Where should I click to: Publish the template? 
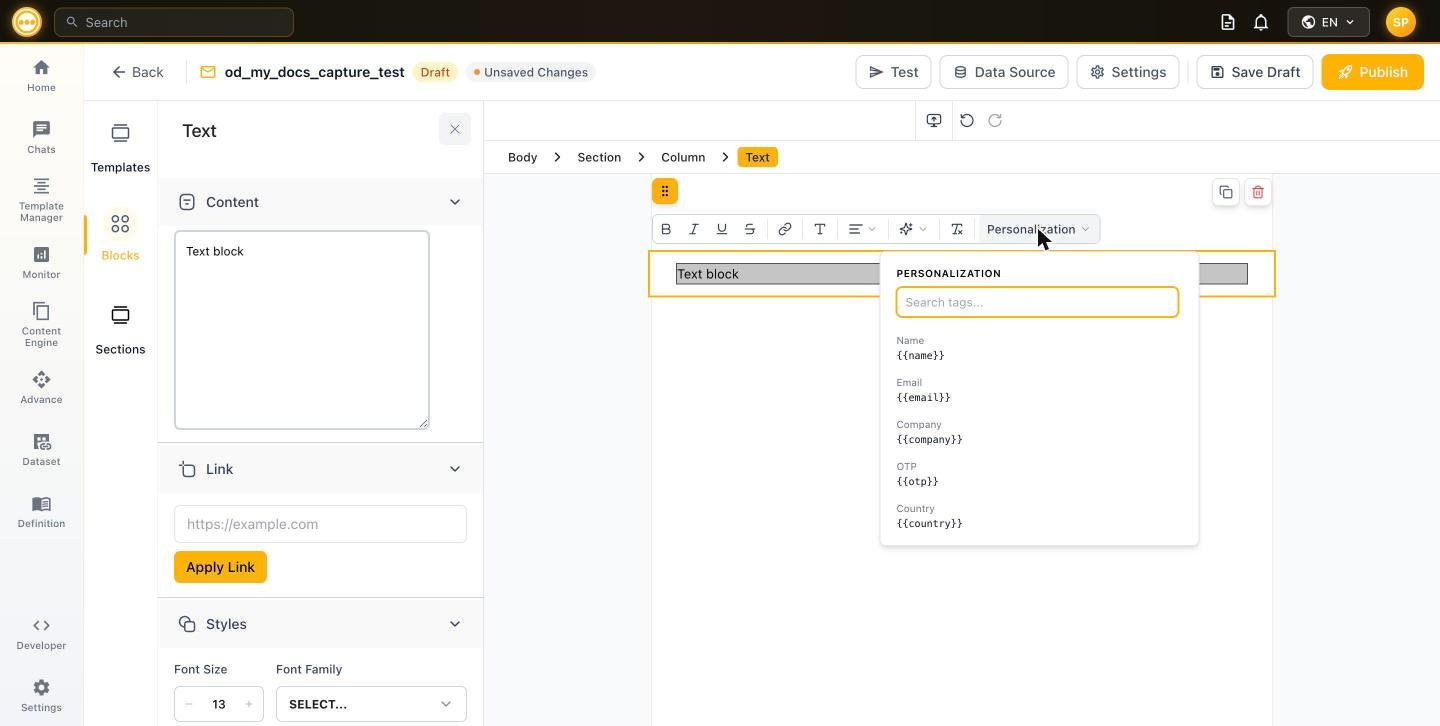point(1372,72)
